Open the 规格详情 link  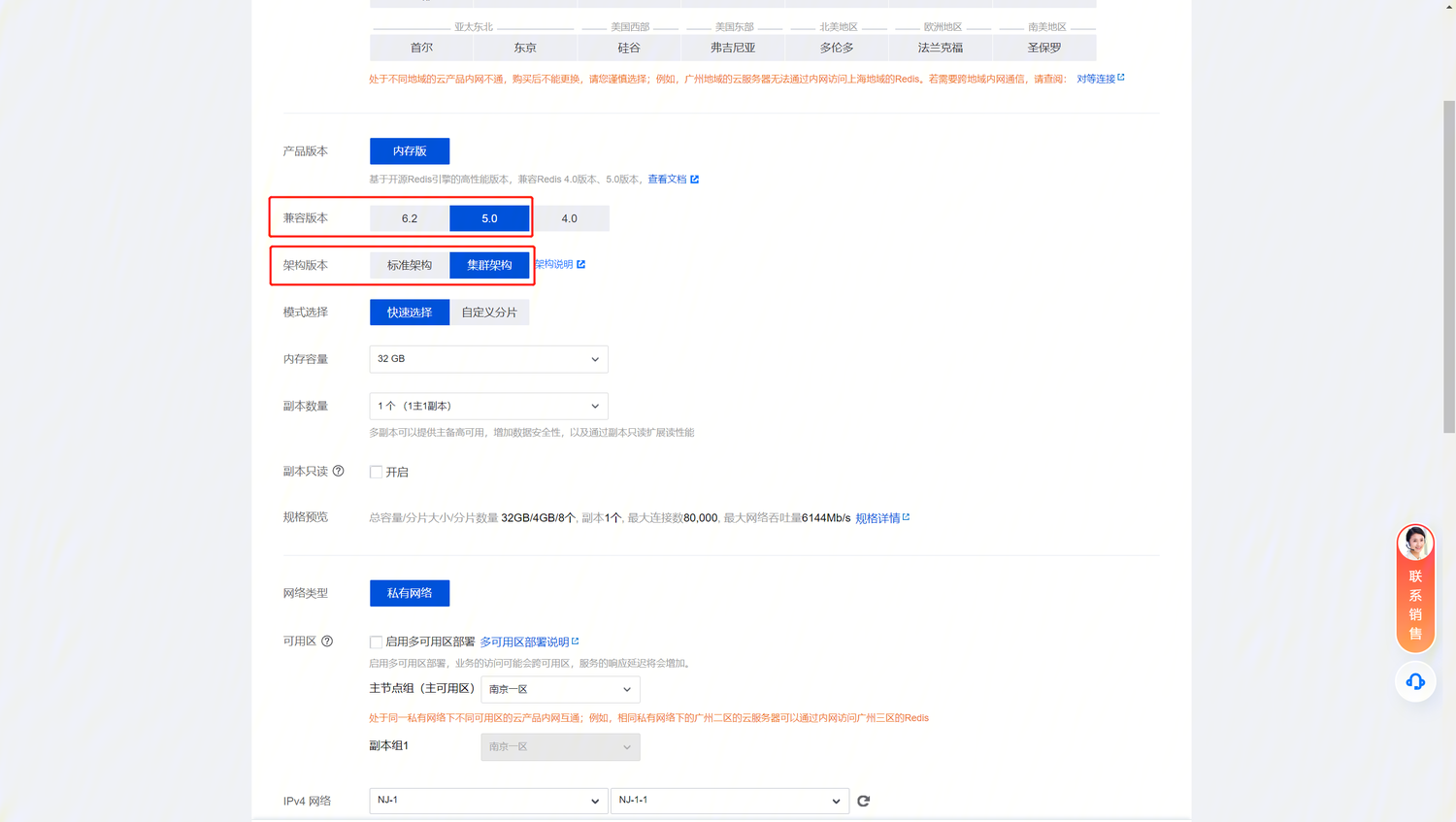pos(877,518)
